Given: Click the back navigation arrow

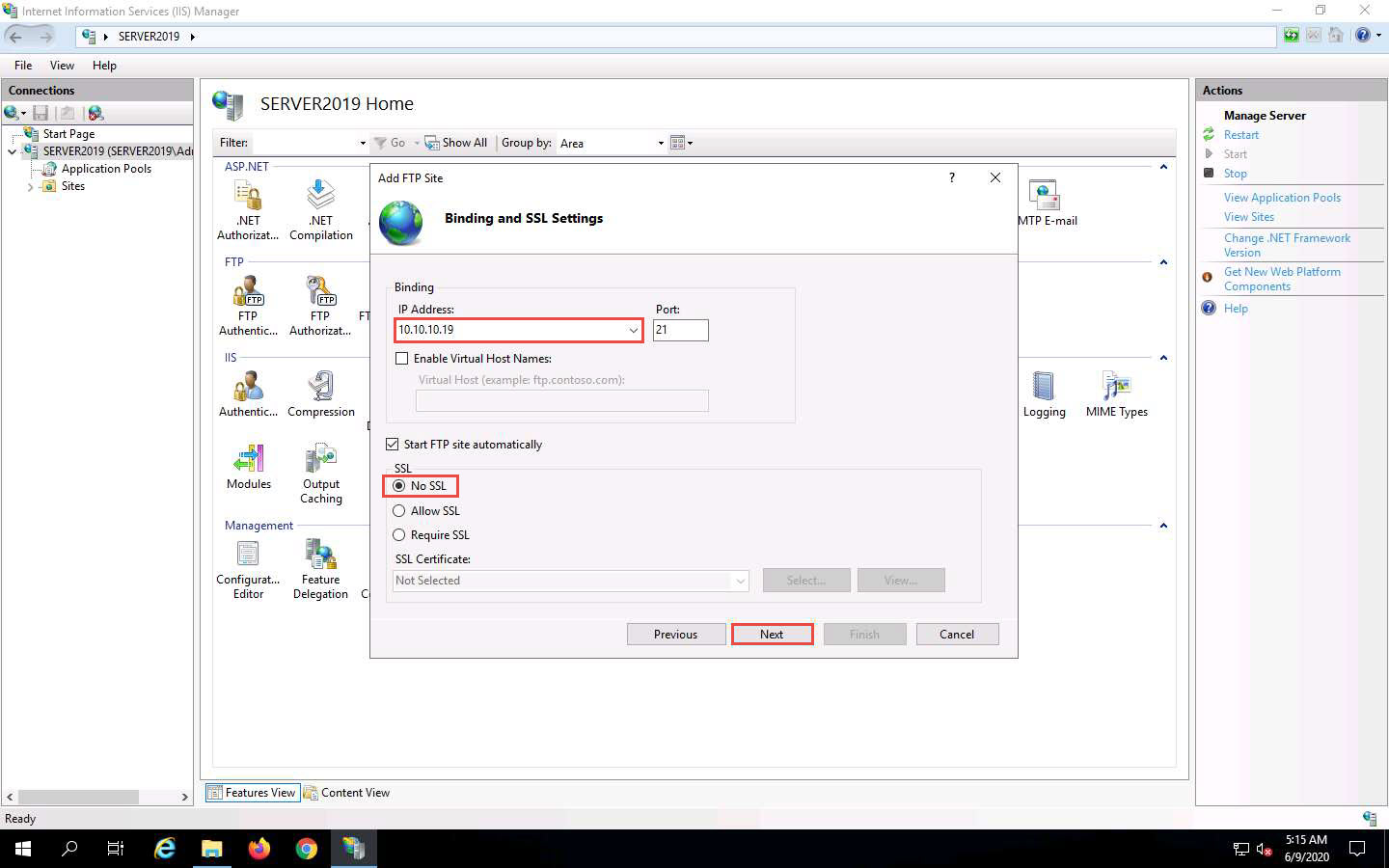Looking at the screenshot, I should point(15,37).
